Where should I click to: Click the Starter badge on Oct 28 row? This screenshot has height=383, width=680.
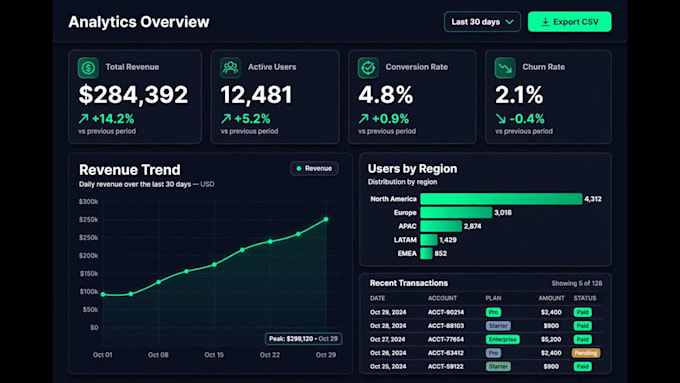click(x=498, y=326)
